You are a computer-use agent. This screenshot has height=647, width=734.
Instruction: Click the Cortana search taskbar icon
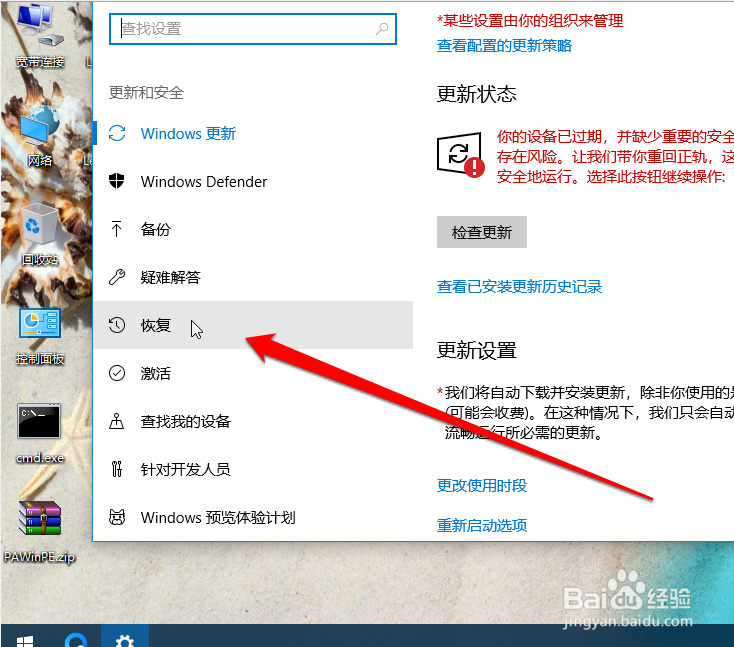(76, 640)
